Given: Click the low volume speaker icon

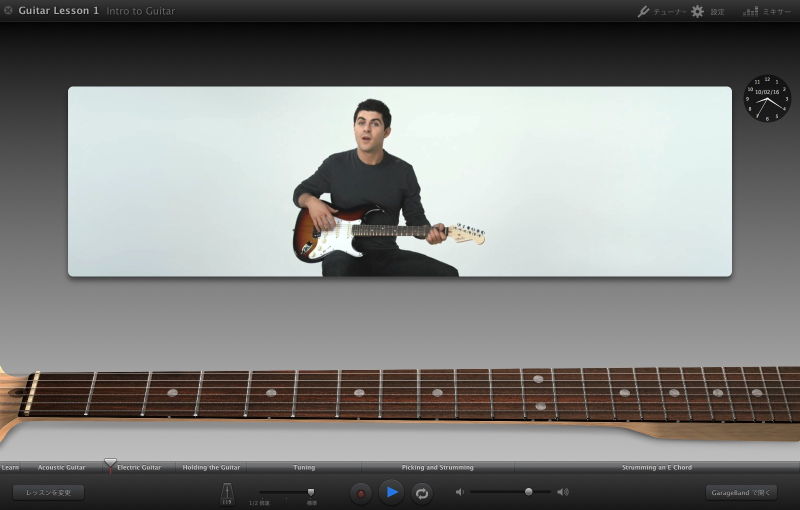Looking at the screenshot, I should click(x=460, y=492).
